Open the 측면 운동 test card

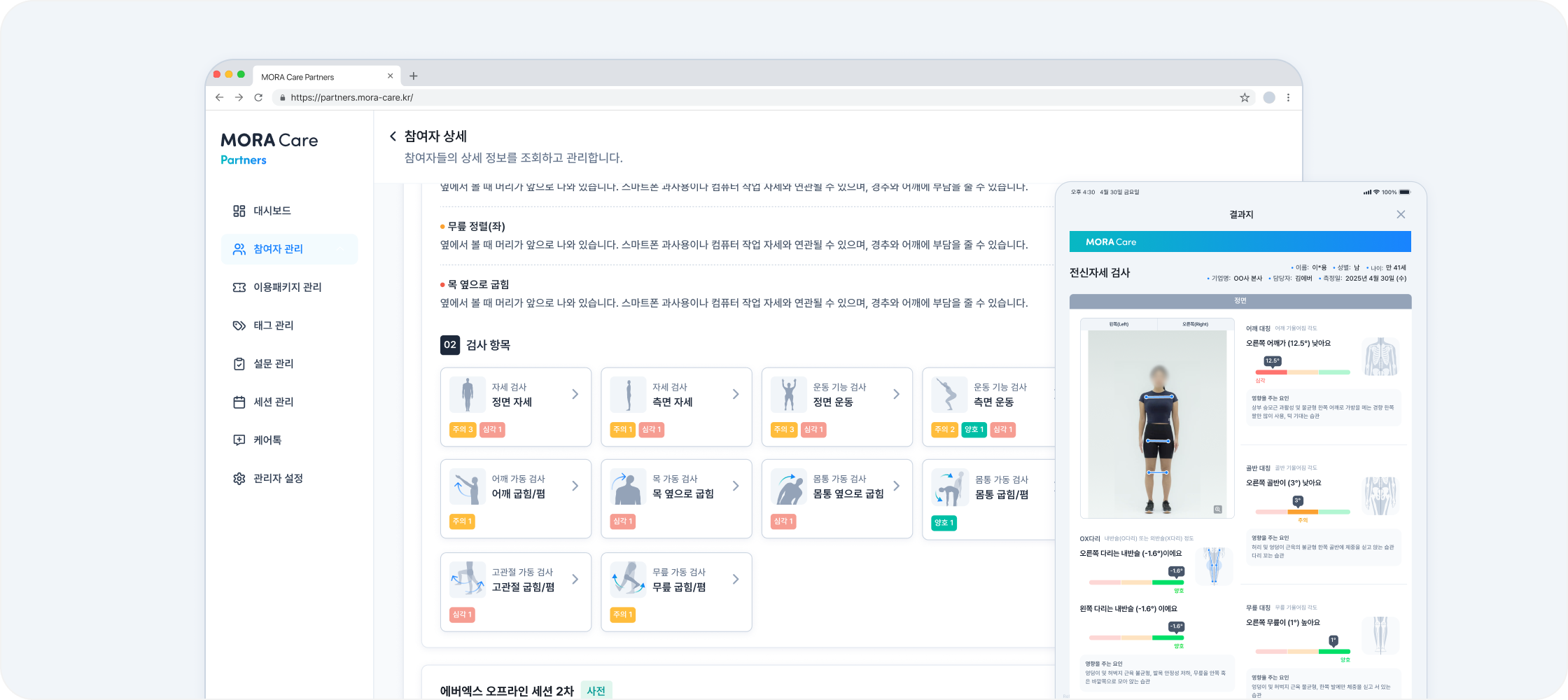pyautogui.click(x=988, y=407)
